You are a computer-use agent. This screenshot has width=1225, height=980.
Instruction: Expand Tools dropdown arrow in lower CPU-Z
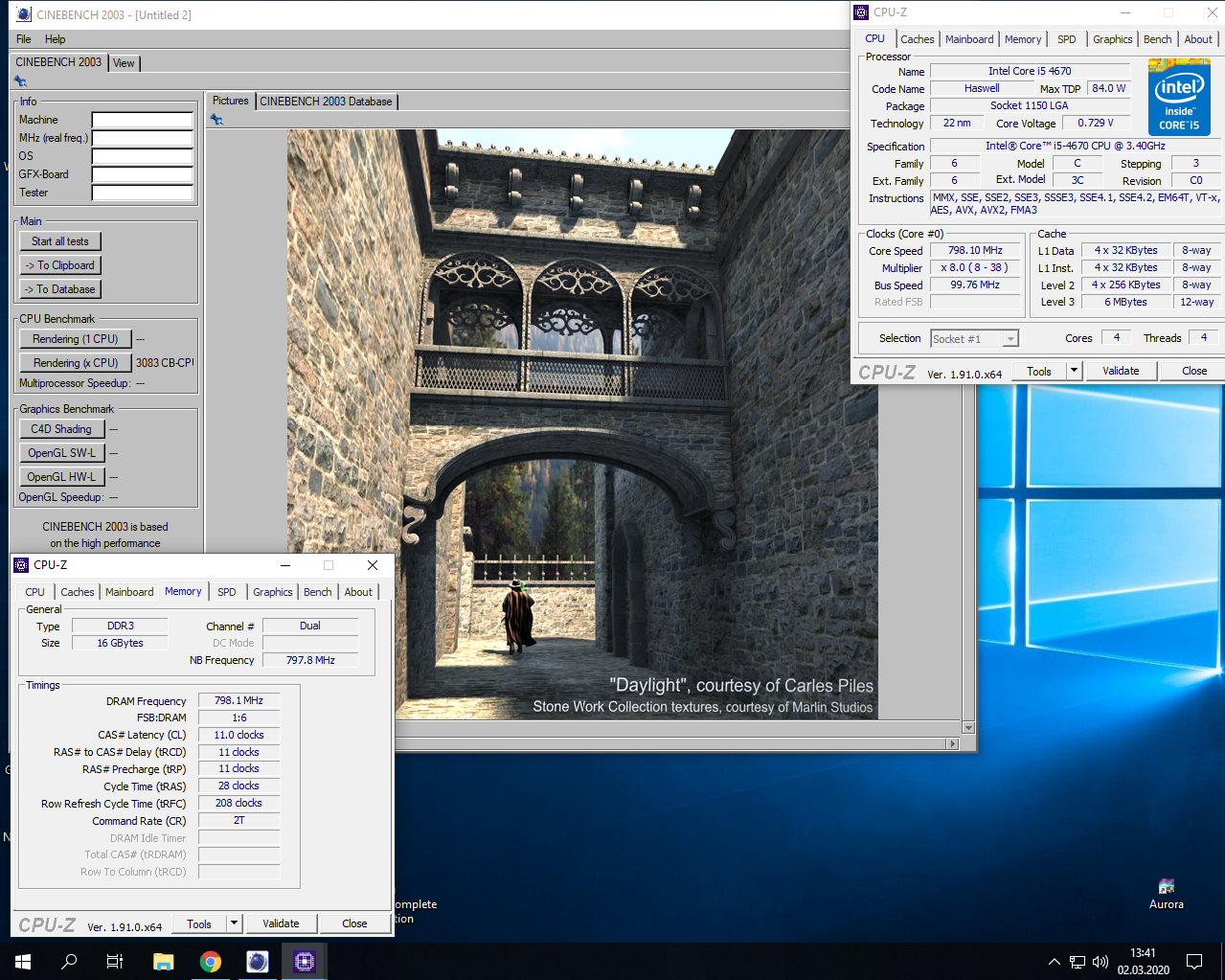pos(234,923)
